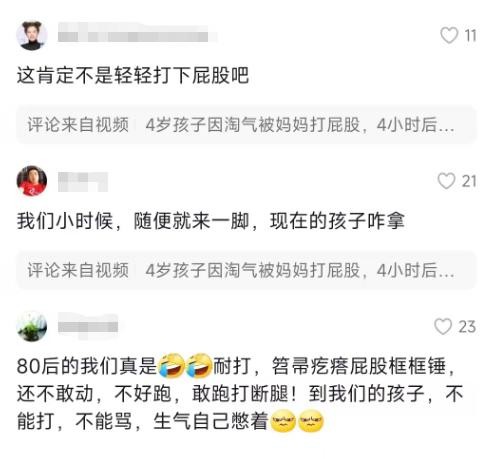Open source video link under first comment

(x=246, y=125)
